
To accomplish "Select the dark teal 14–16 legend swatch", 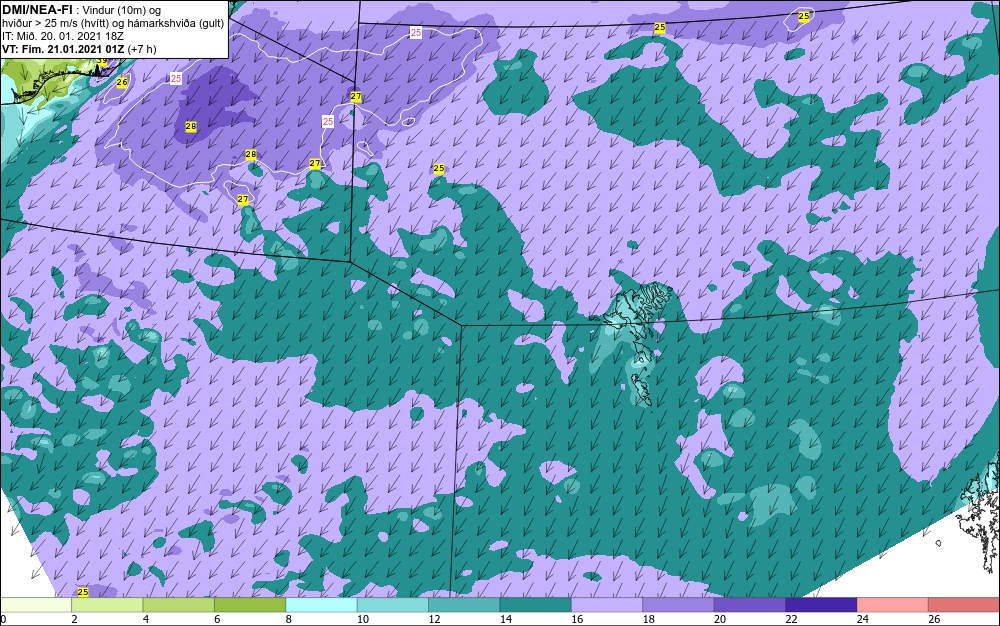I will click(536, 605).
